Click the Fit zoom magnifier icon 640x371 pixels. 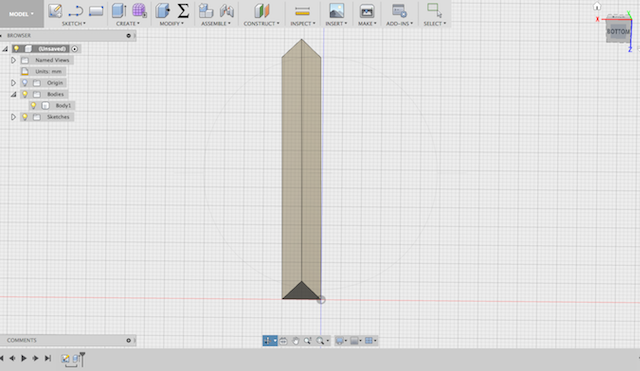[320, 341]
